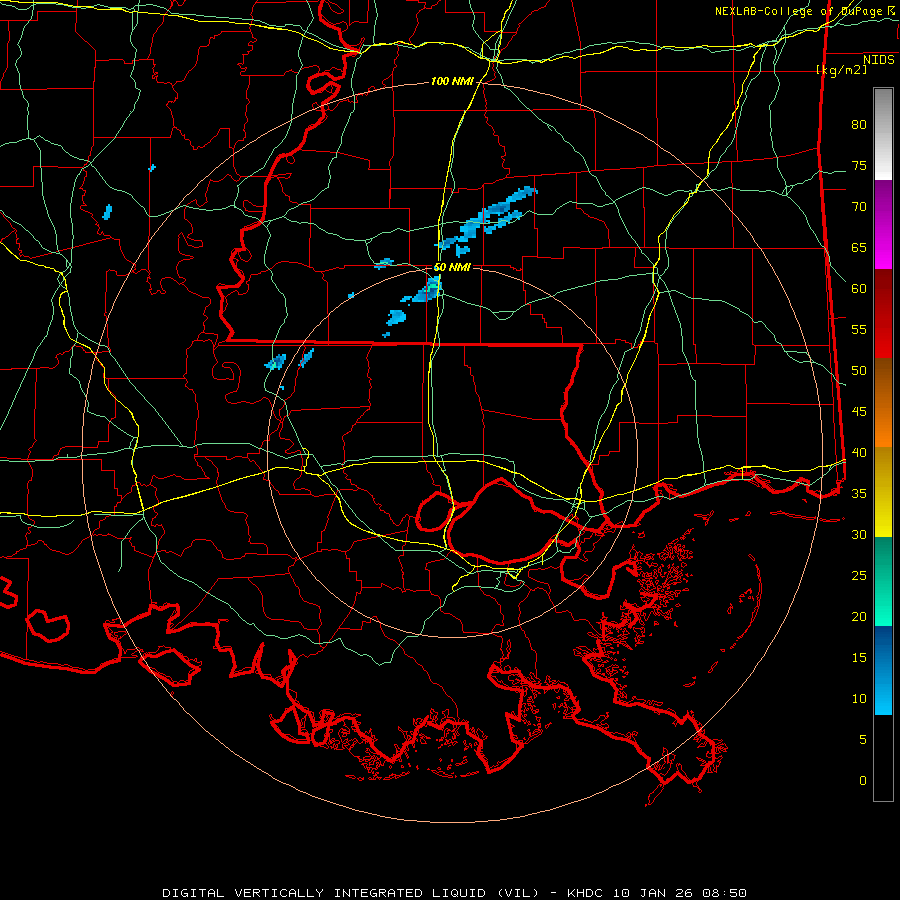Click the NEXLAB-College of DuPage label

tap(804, 11)
